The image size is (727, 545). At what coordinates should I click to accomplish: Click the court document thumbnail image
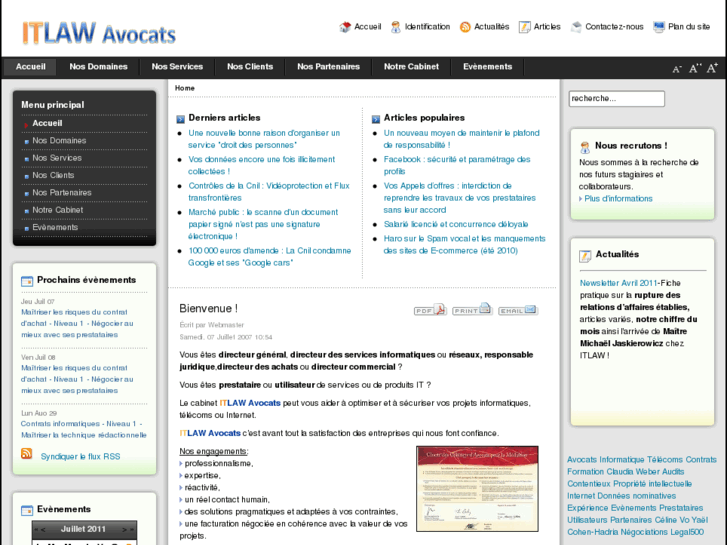tap(477, 489)
